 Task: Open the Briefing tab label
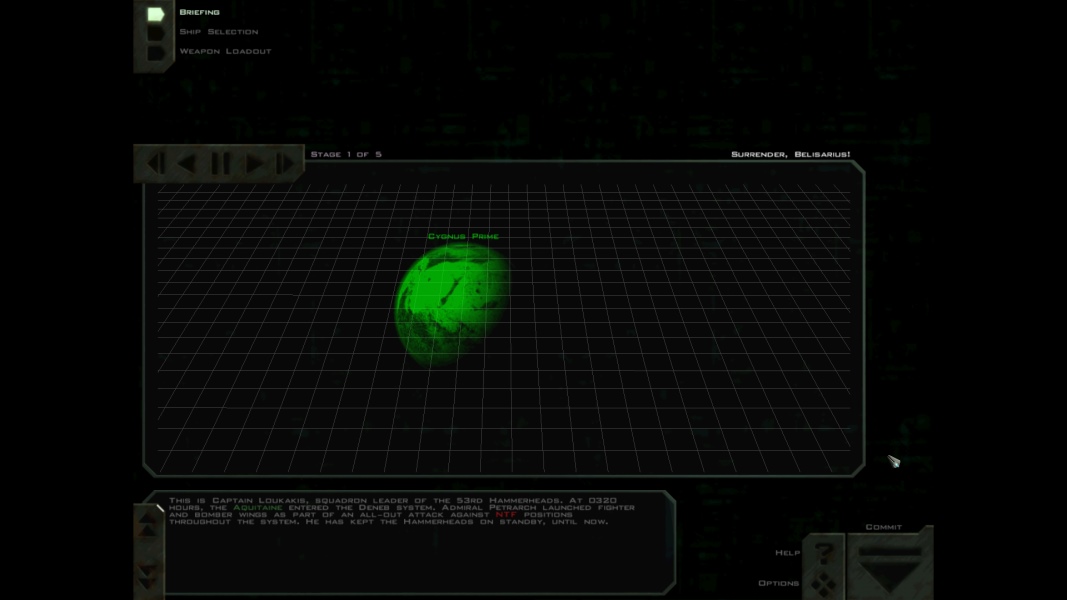click(199, 12)
